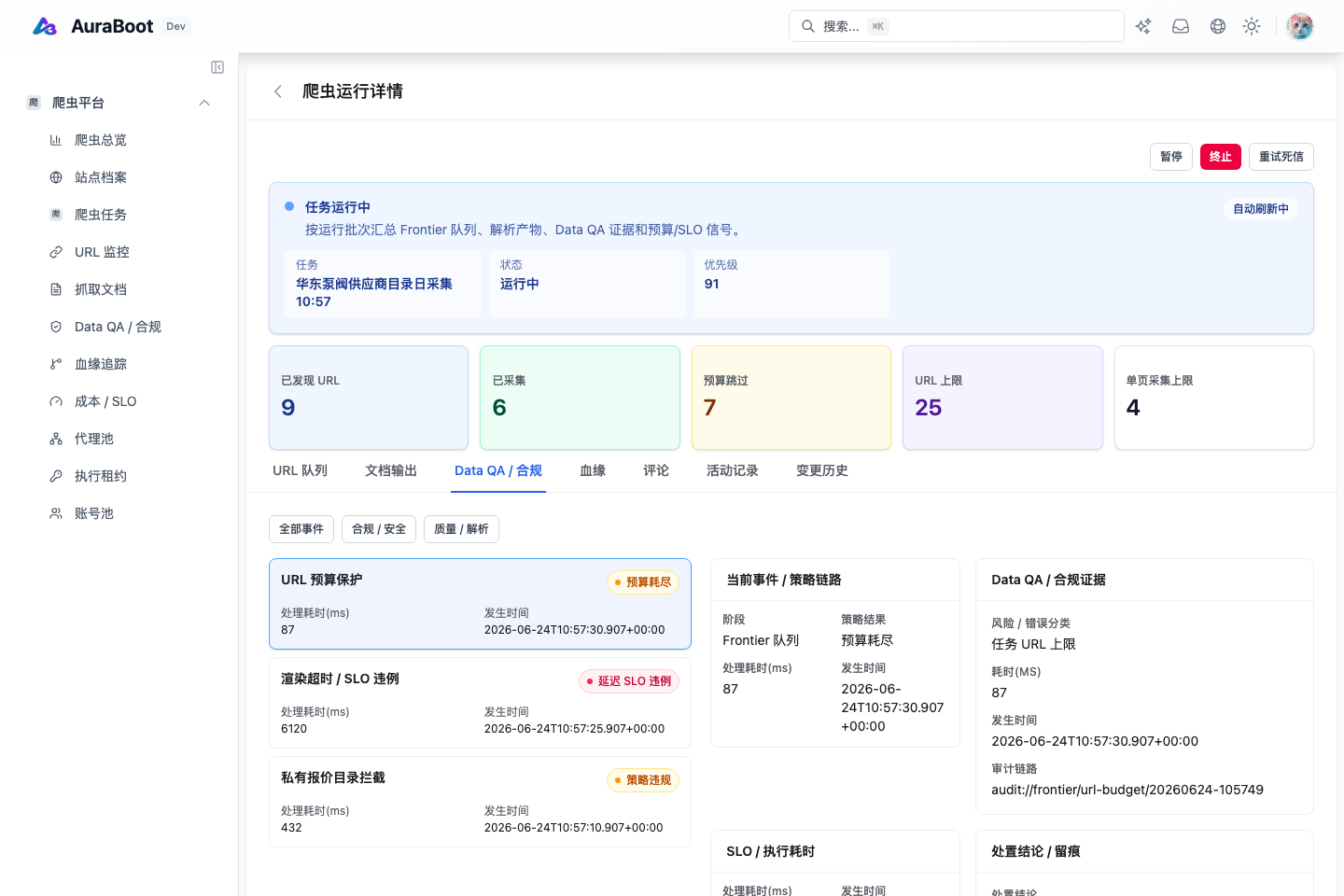
Task: Click the 执行租约 key icon
Action: tap(56, 476)
